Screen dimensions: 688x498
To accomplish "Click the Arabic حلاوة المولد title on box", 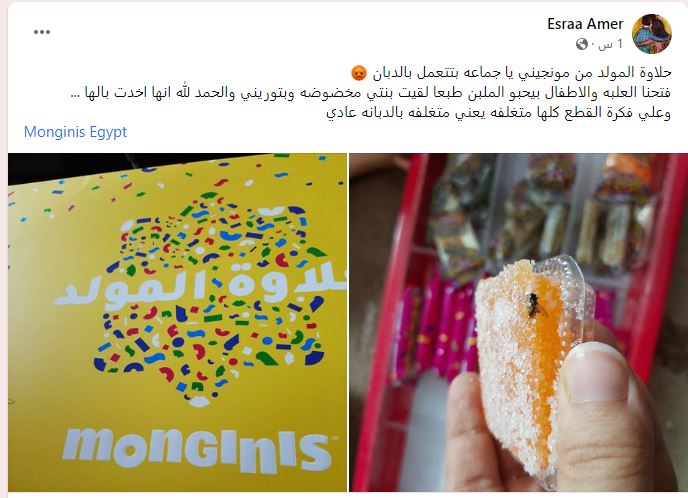I will pos(201,286).
